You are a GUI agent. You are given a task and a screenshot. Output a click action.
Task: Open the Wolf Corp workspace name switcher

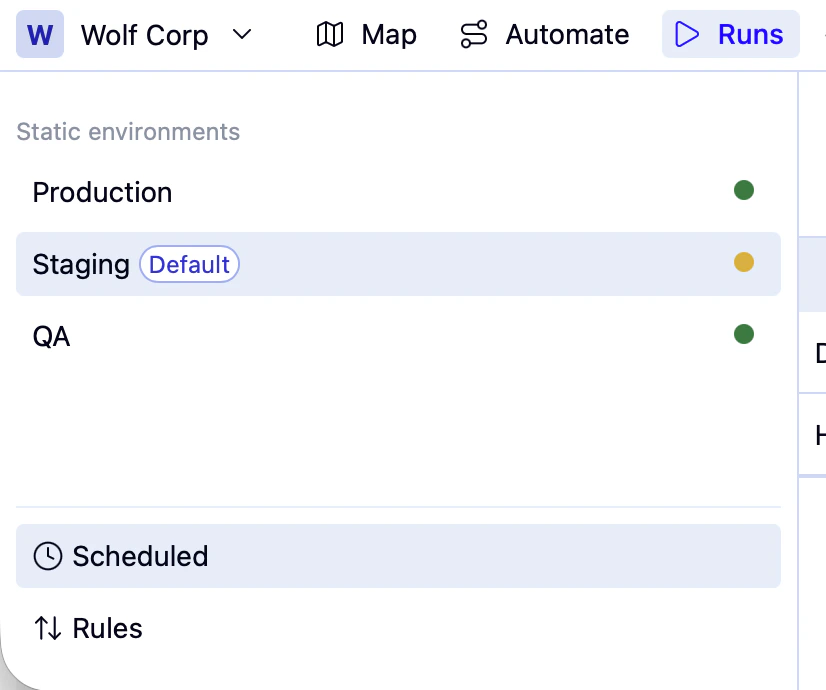(144, 35)
